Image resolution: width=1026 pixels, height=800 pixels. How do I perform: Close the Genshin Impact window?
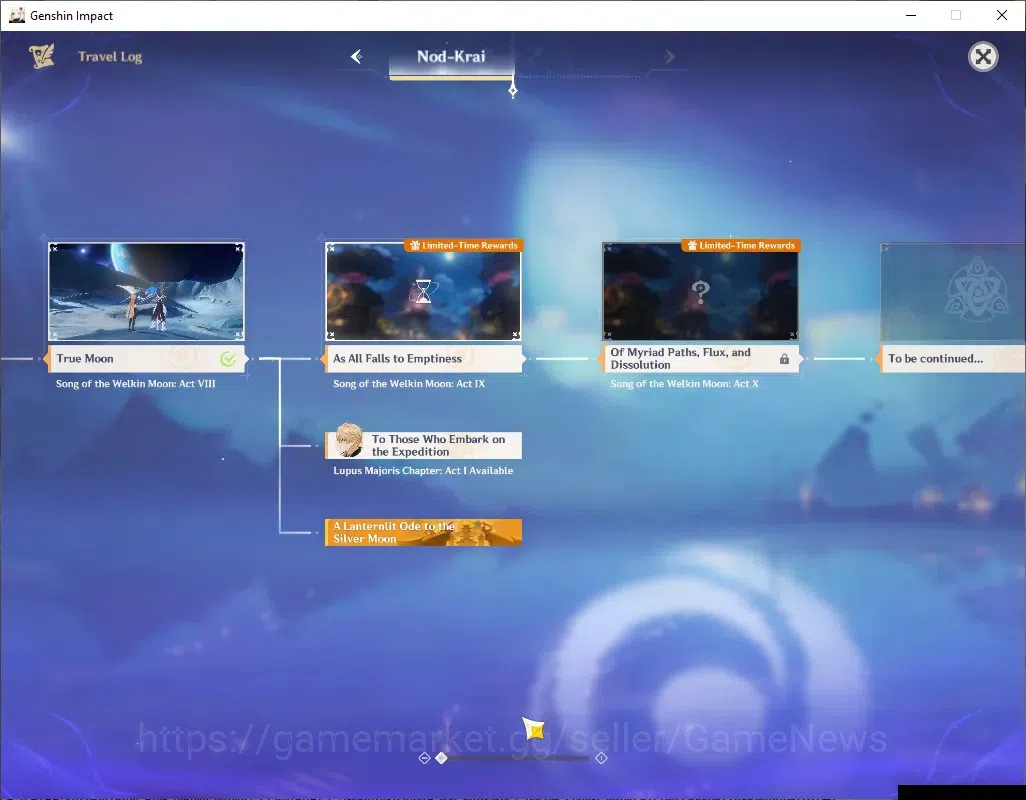[1002, 15]
